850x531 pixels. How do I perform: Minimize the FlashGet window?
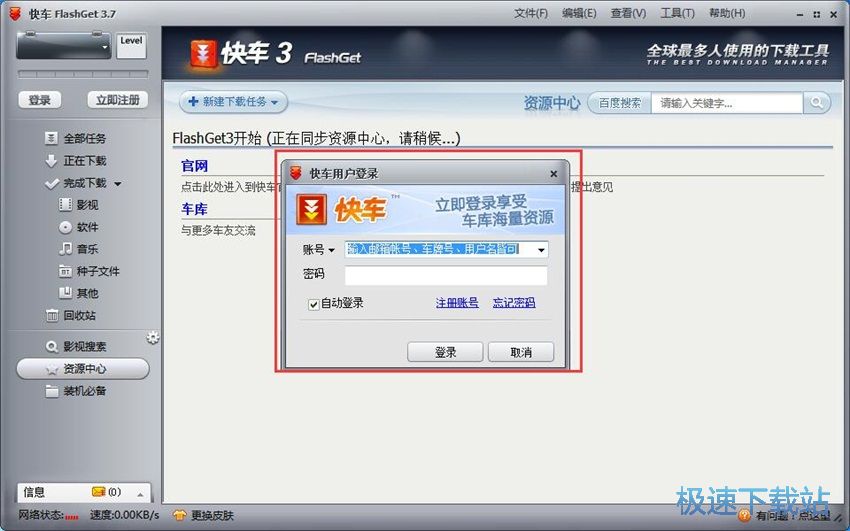point(800,15)
